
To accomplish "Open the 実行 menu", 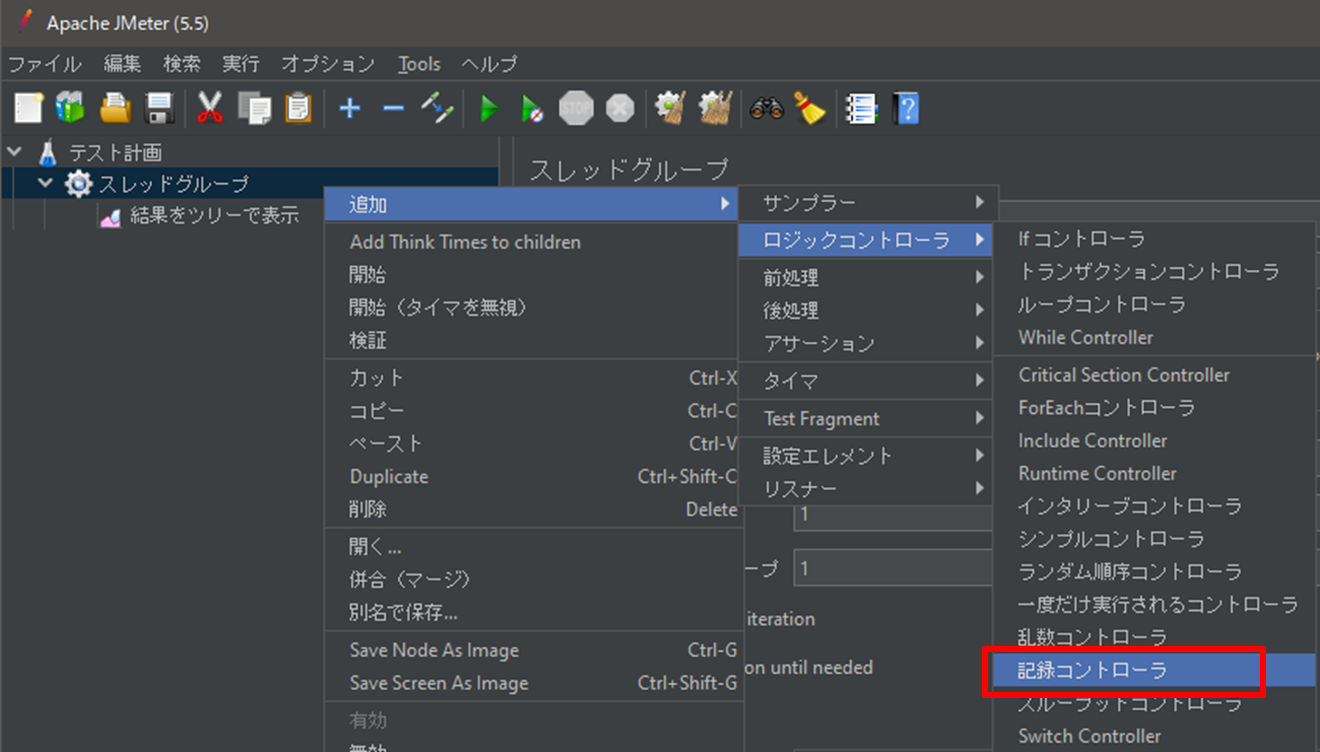I will pyautogui.click(x=240, y=64).
